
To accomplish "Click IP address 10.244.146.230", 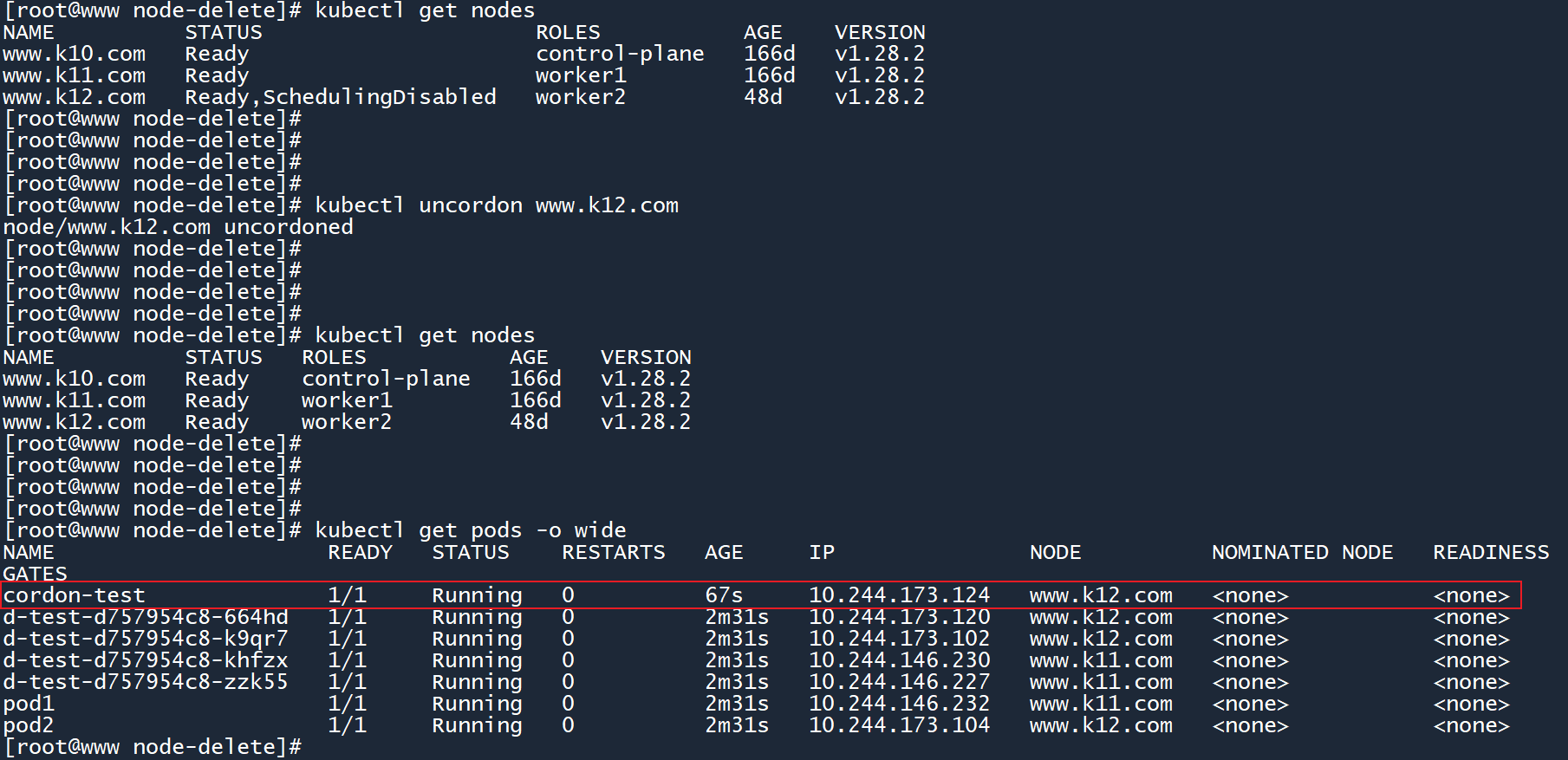I will coord(899,660).
